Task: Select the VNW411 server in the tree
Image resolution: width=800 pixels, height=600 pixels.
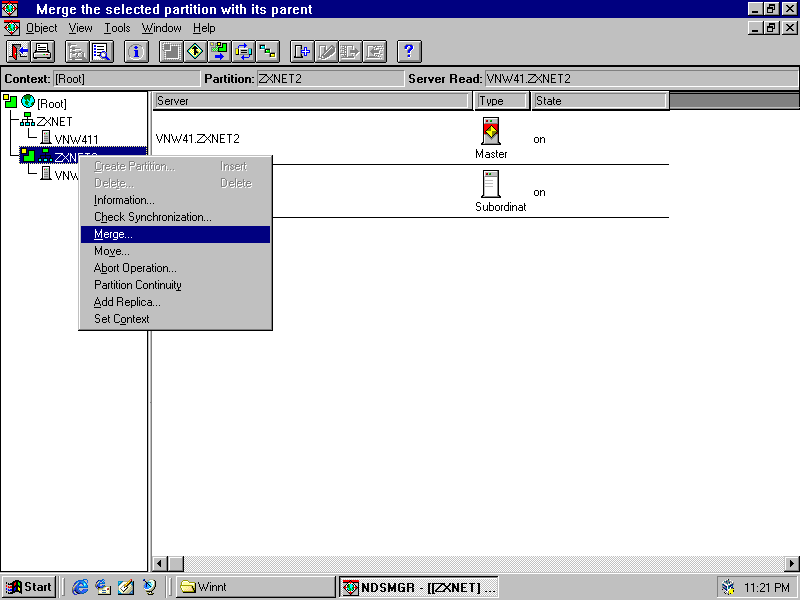Action: pos(77,139)
